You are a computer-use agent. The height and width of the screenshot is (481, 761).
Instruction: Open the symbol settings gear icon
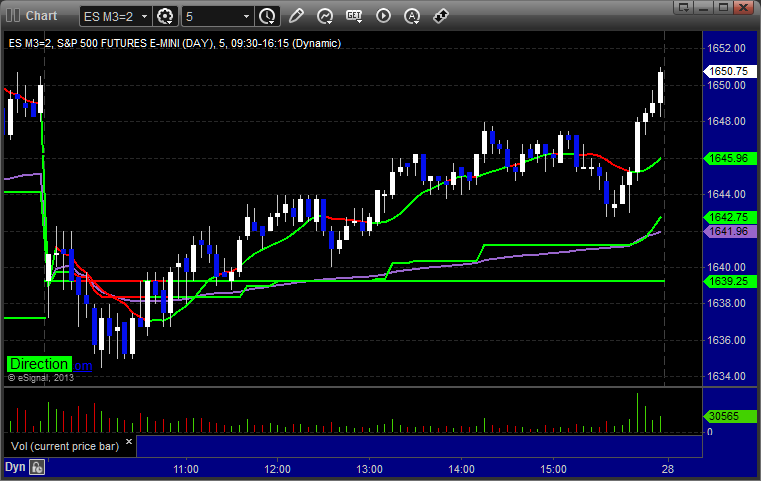pos(166,16)
